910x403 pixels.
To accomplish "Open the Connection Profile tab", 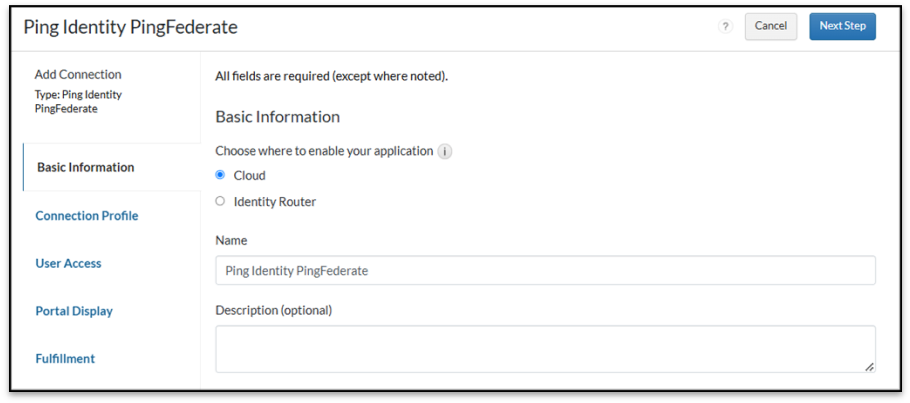I will coord(87,216).
